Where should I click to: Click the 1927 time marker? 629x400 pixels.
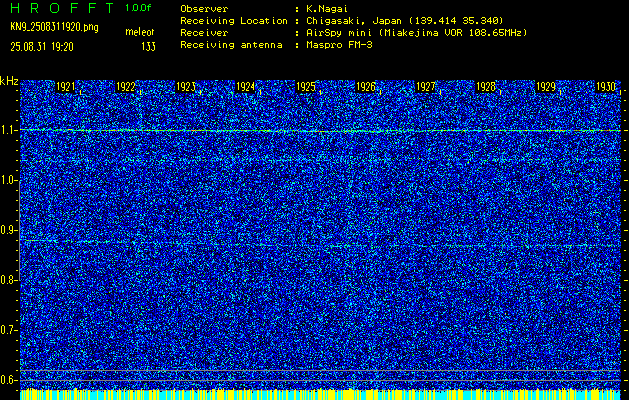coord(426,87)
